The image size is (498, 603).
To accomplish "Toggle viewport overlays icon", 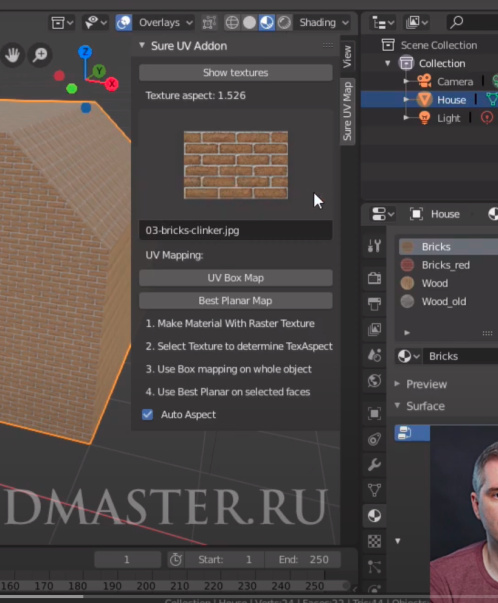I will (x=124, y=23).
